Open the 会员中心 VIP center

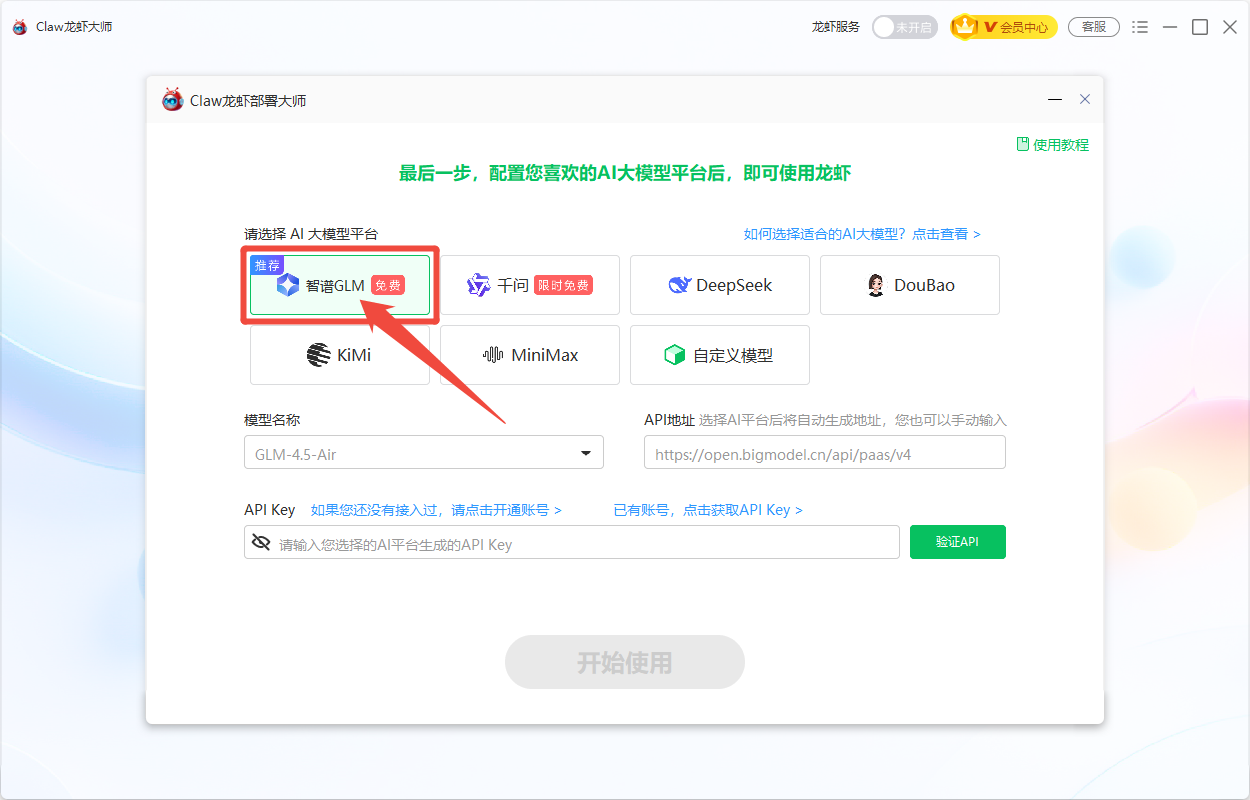click(1003, 27)
